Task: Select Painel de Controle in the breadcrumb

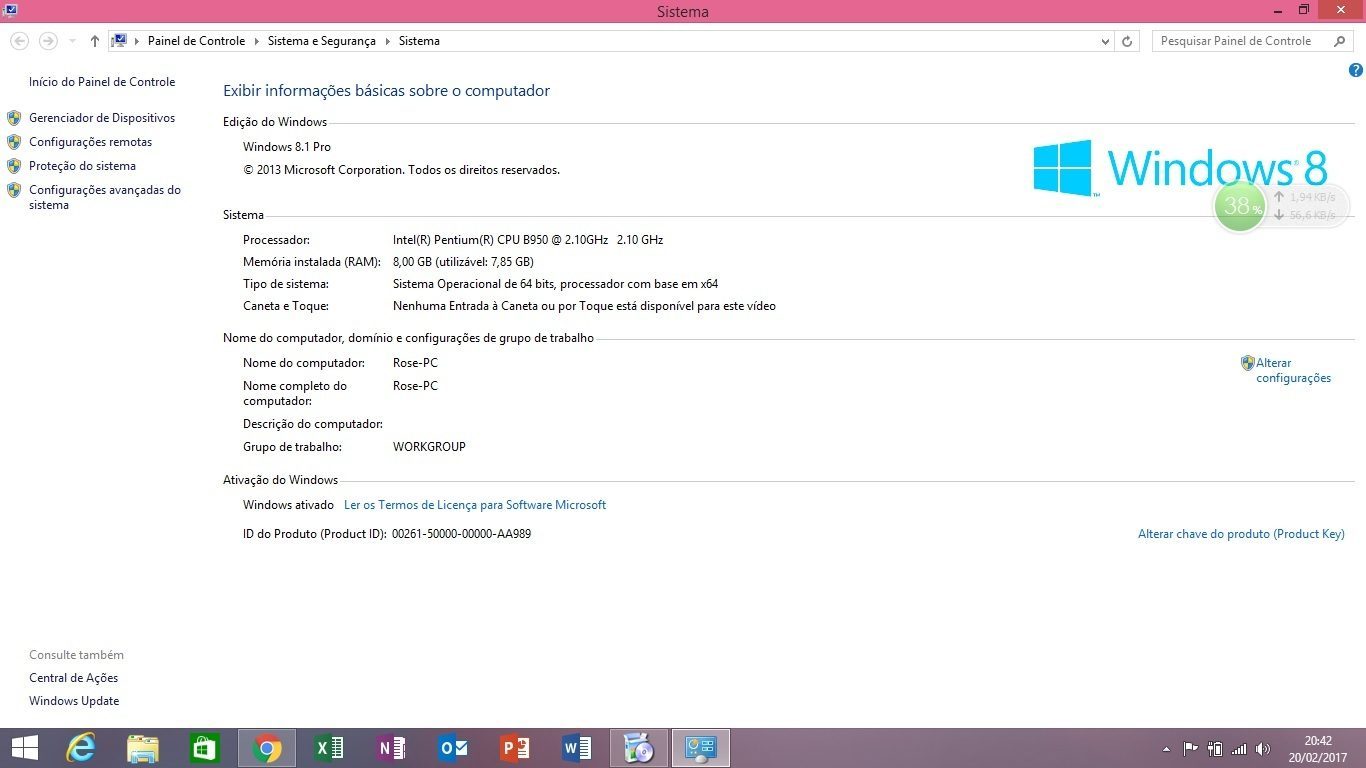Action: point(196,41)
